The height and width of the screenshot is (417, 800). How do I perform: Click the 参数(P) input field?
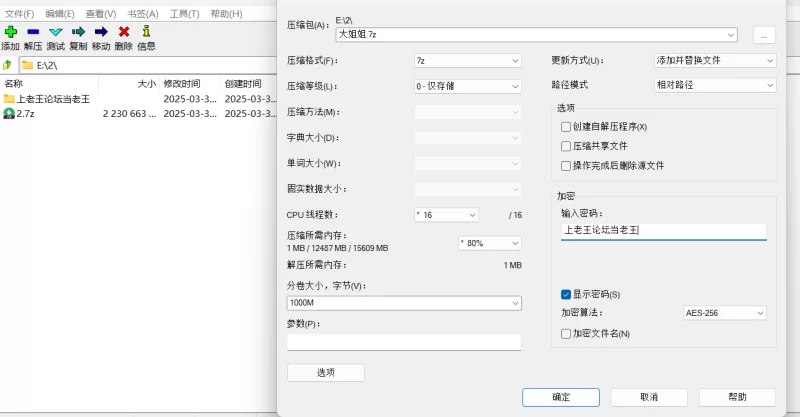click(x=404, y=342)
